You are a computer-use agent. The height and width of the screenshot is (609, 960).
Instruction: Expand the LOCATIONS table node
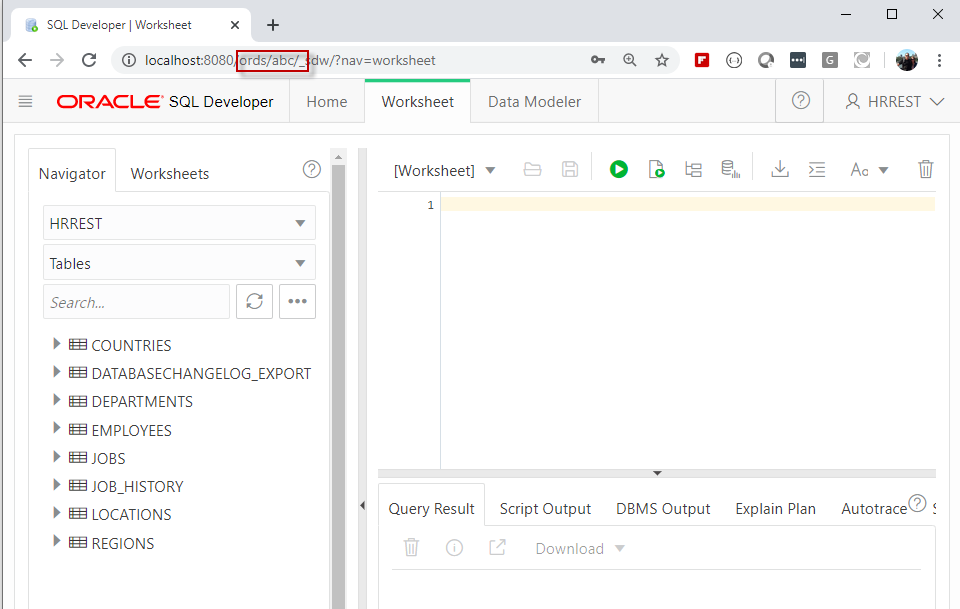(56, 513)
